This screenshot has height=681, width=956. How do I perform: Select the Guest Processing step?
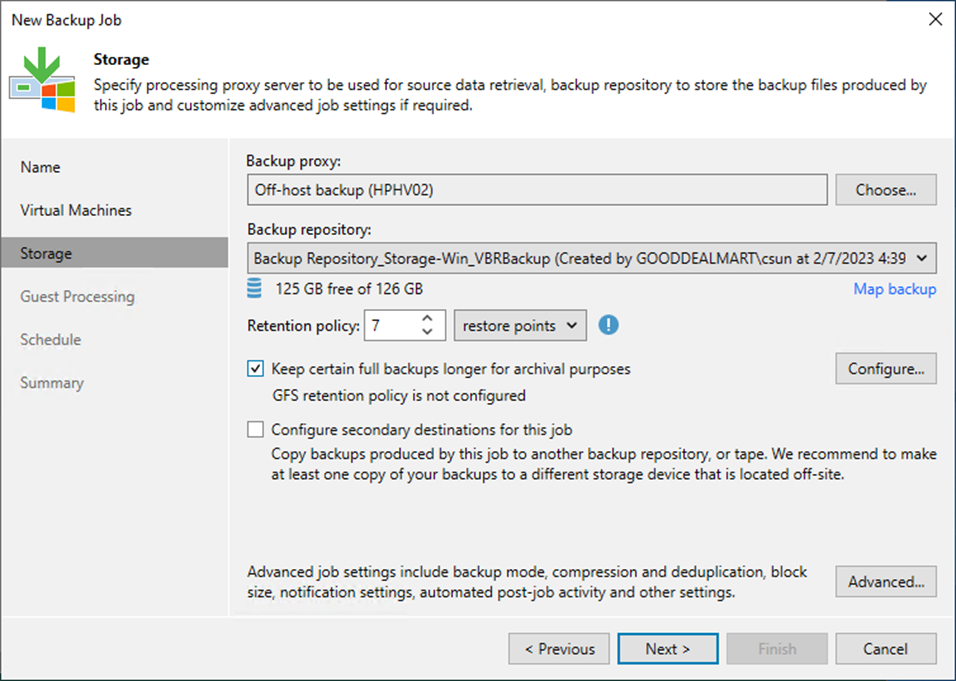click(77, 297)
